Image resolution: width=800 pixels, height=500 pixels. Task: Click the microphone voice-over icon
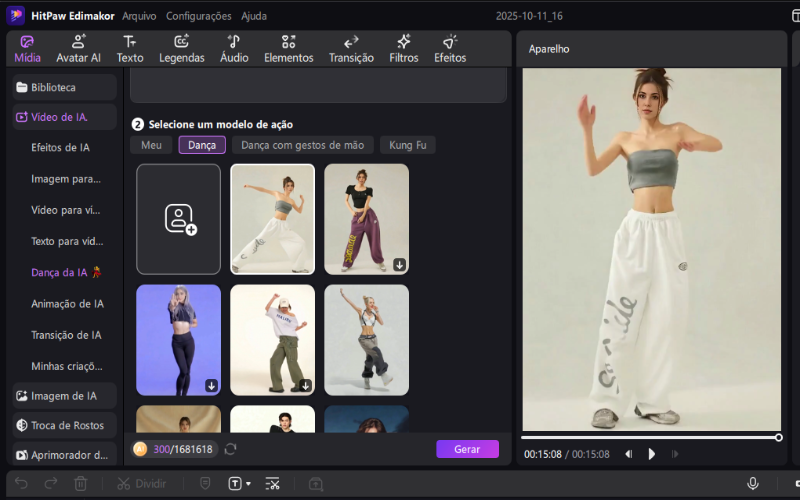752,483
